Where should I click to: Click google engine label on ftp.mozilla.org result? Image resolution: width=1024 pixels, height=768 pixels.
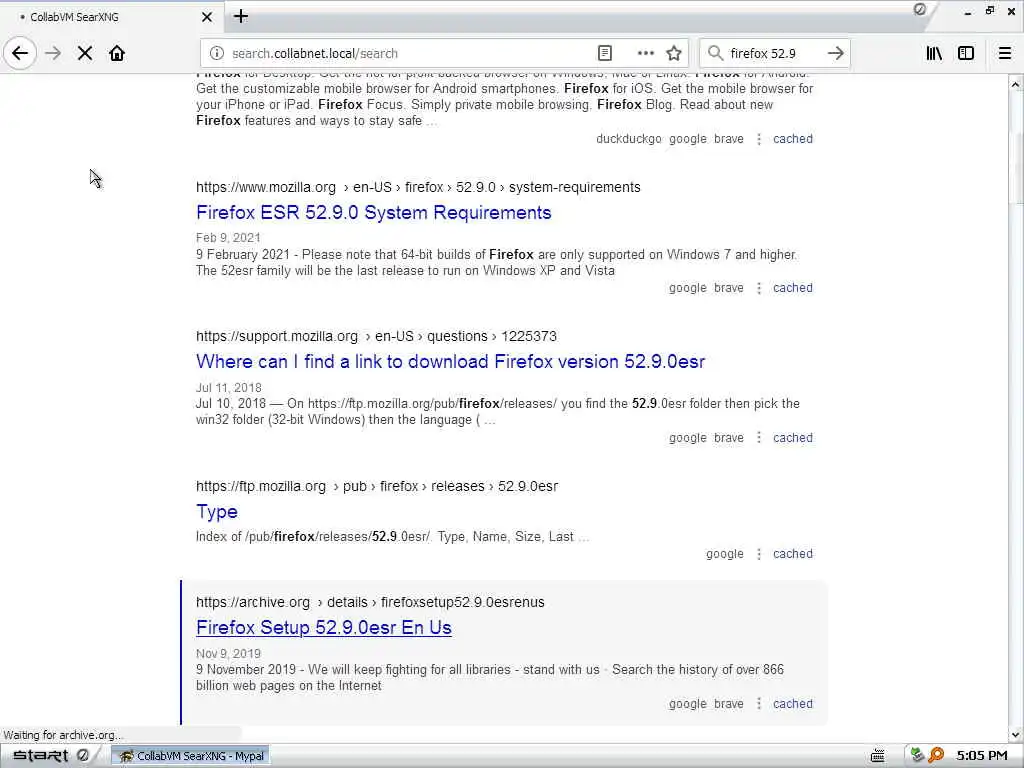coord(724,554)
